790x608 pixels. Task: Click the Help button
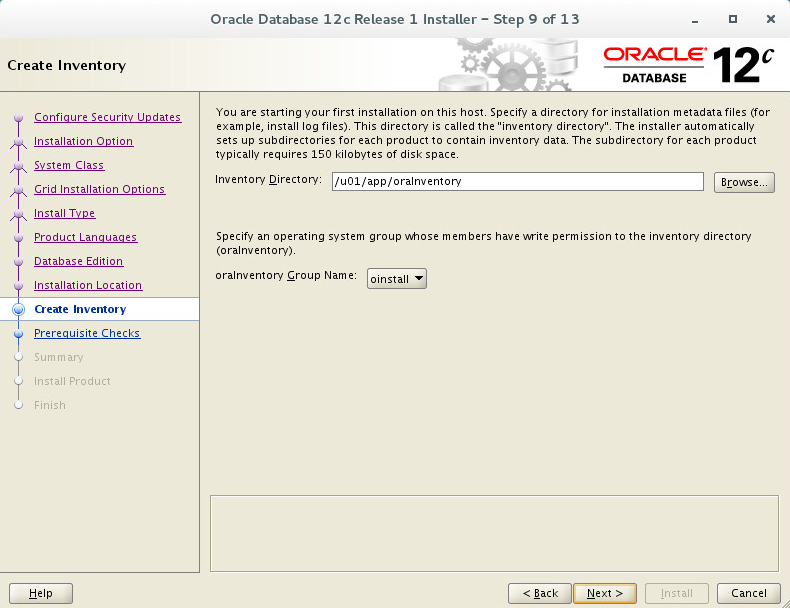tap(41, 593)
